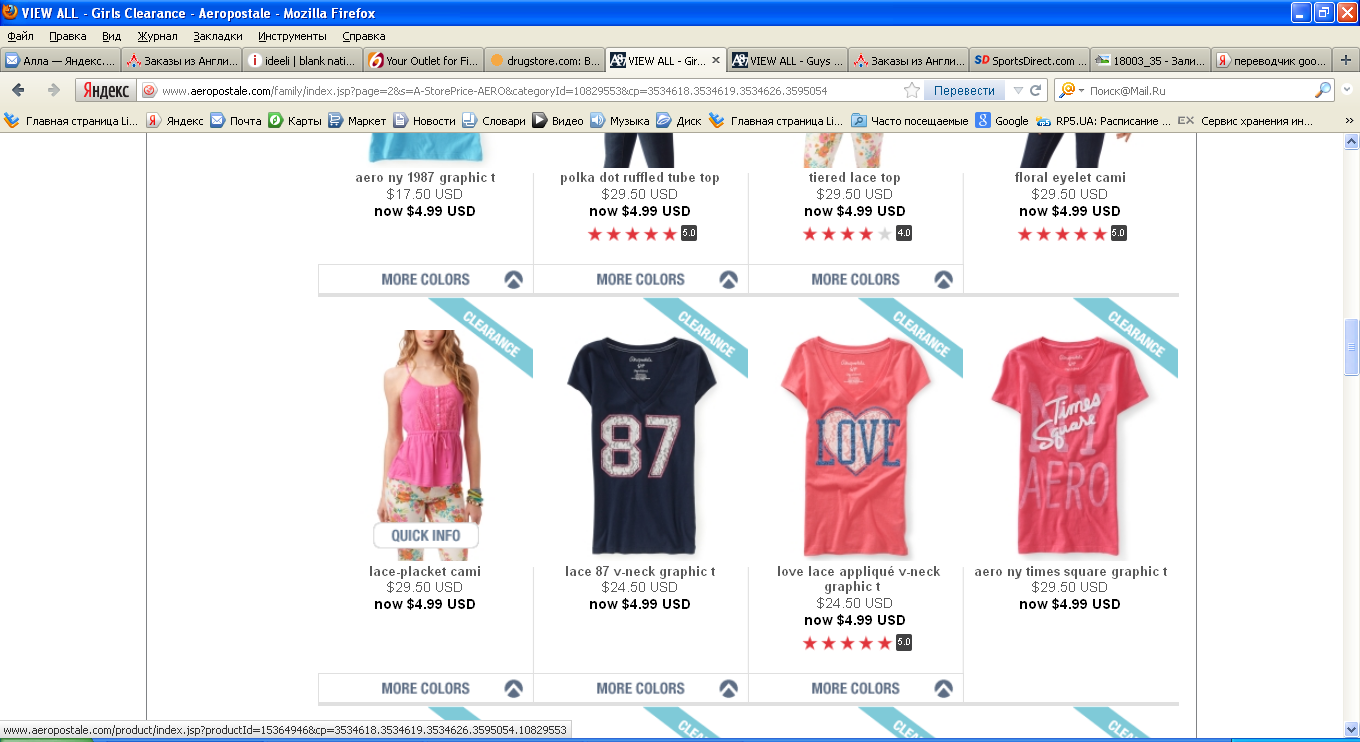Open the love lace appliqué v-neck graphic t link
Screen dimensions: 1360x742
859,579
